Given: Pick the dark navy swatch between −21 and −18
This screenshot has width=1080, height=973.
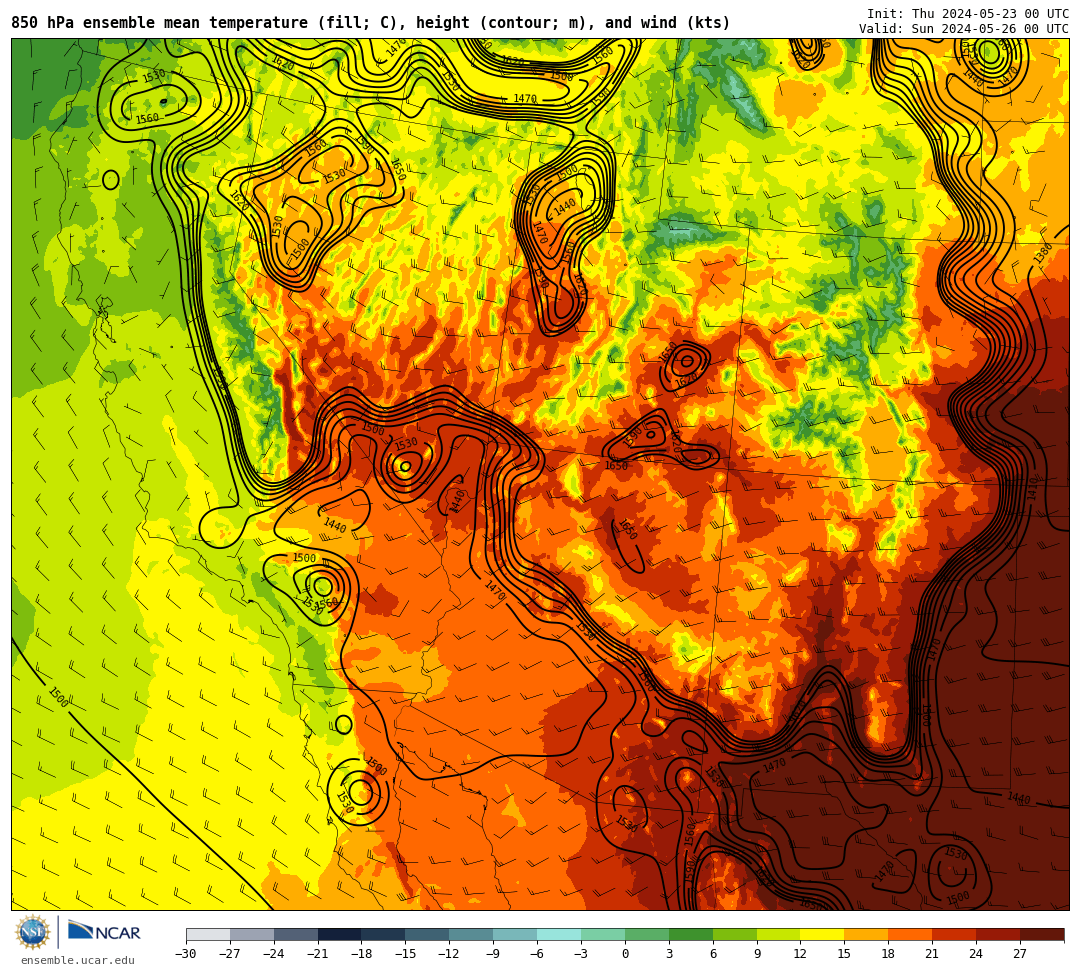Looking at the screenshot, I should tap(340, 934).
